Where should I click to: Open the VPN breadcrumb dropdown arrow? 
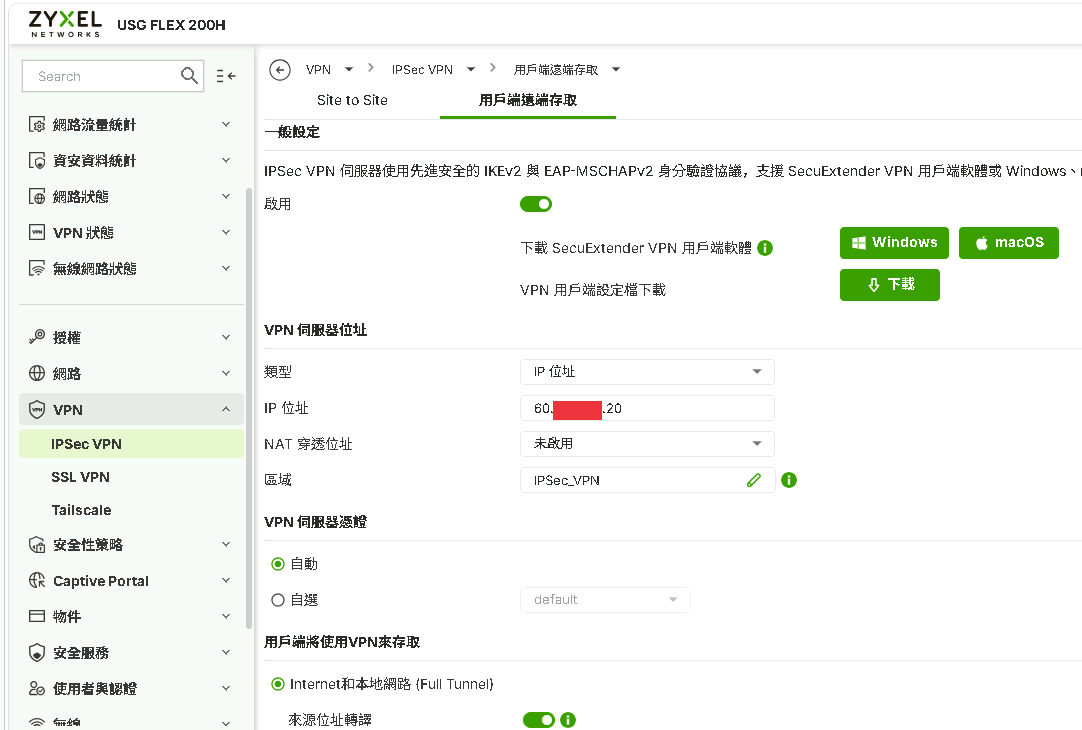click(349, 69)
